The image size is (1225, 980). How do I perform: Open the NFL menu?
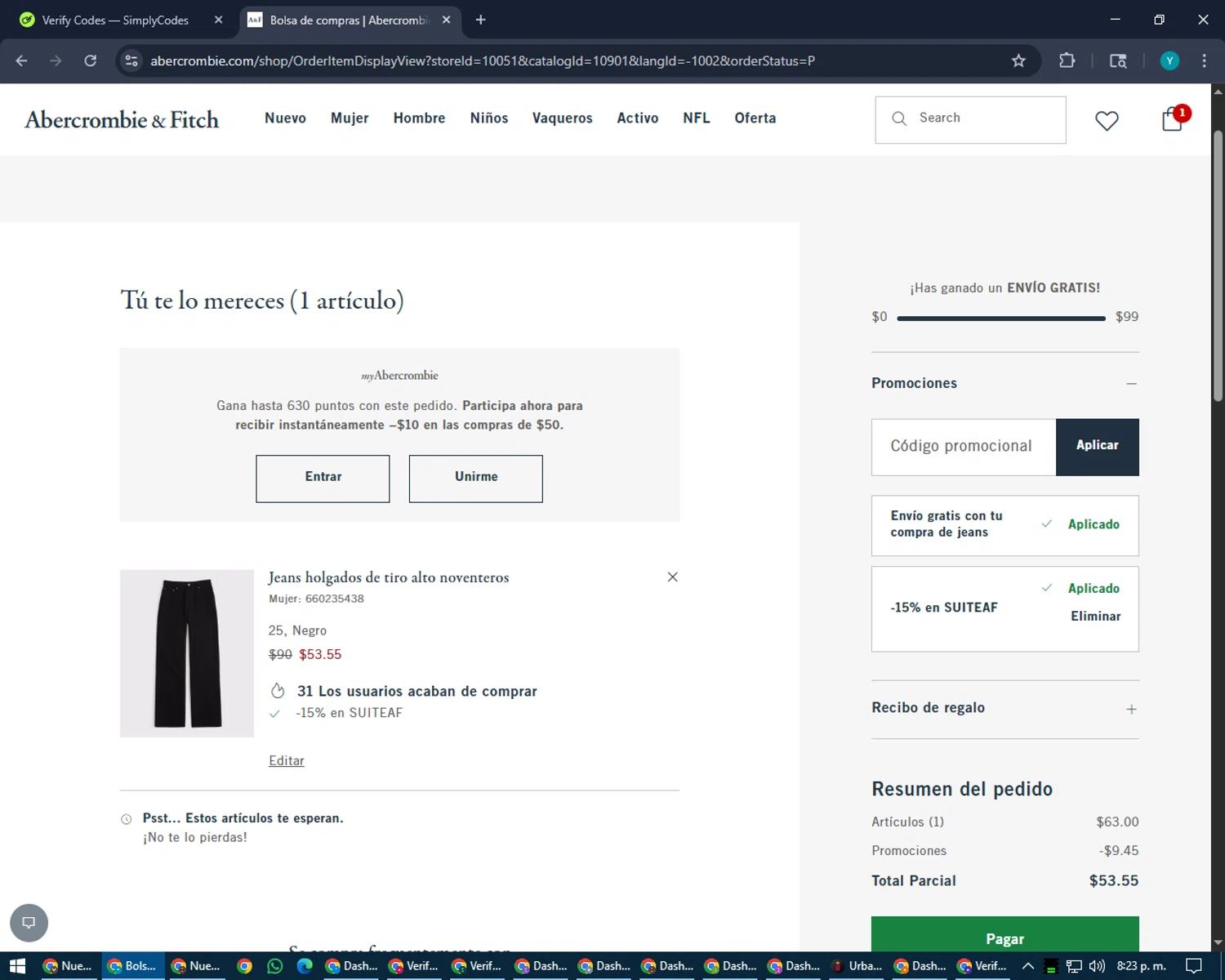click(x=697, y=118)
